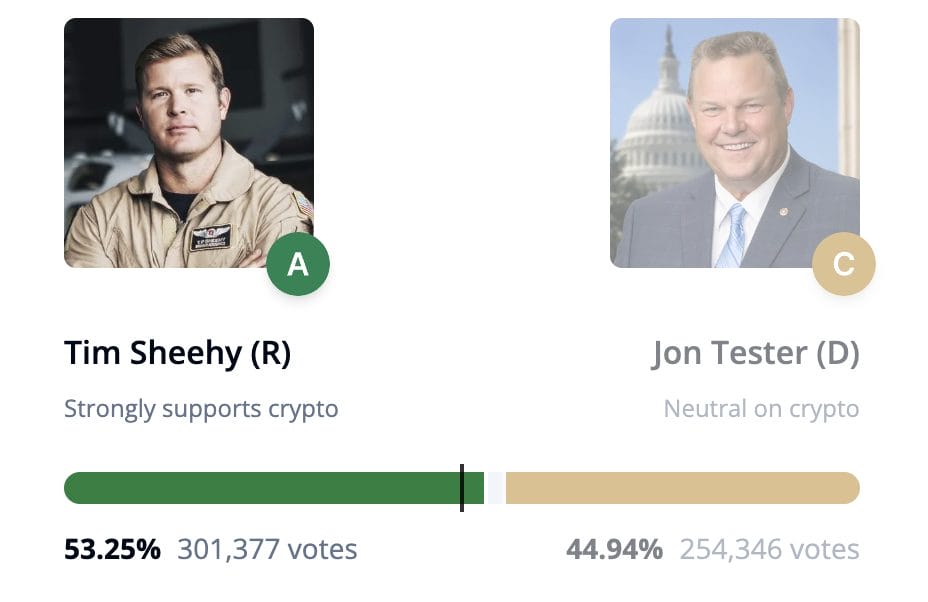Image resolution: width=928 pixels, height=602 pixels.
Task: Click the black midpoint marker on bar
Action: (462, 488)
